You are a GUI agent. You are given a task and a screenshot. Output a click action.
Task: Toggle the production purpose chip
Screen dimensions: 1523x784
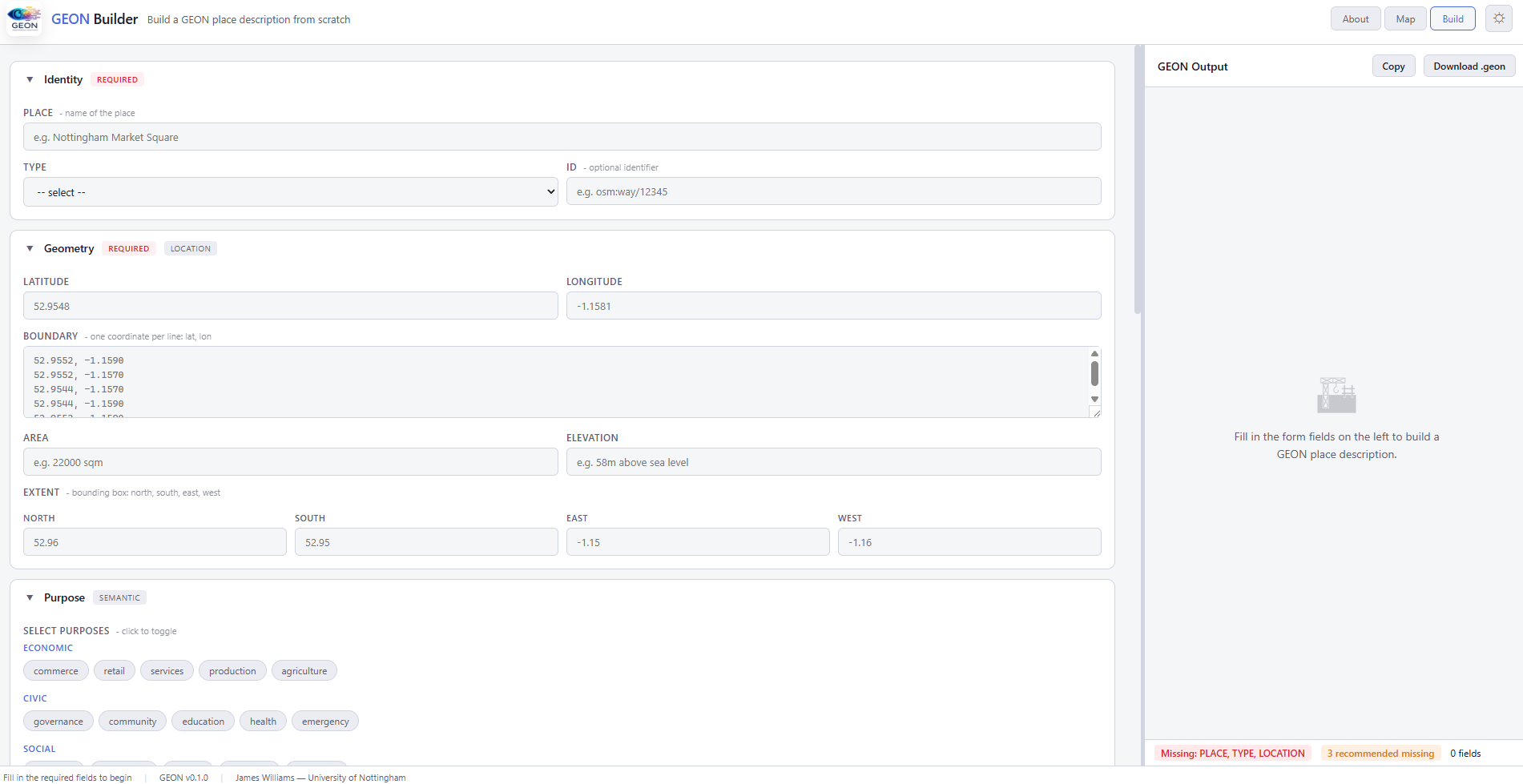tap(232, 671)
